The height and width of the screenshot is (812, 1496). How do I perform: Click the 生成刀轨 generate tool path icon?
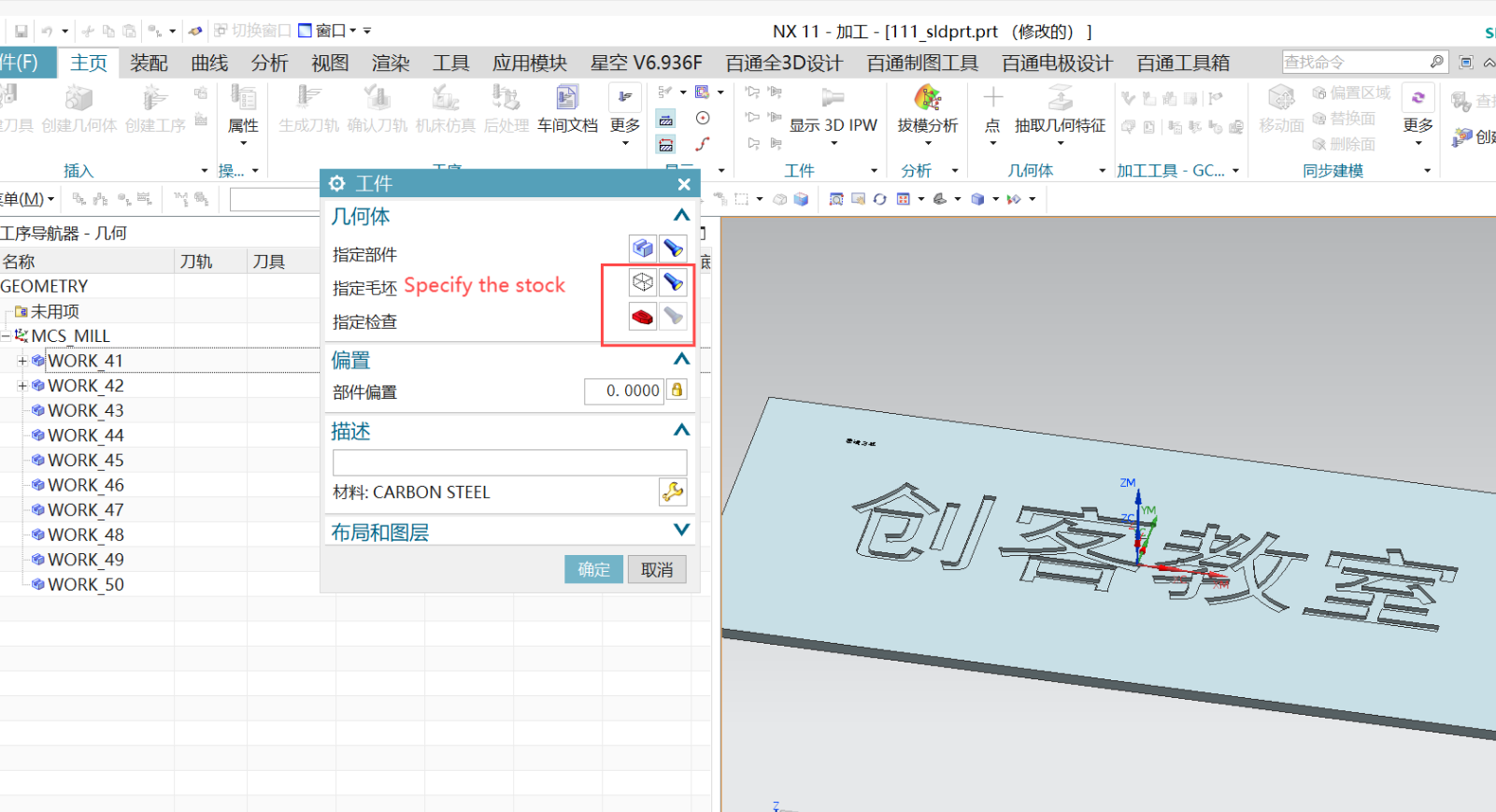[308, 98]
